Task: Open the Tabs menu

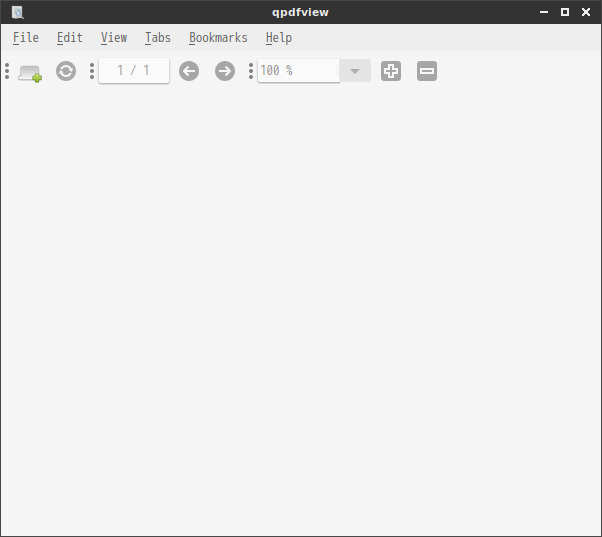Action: click(158, 38)
